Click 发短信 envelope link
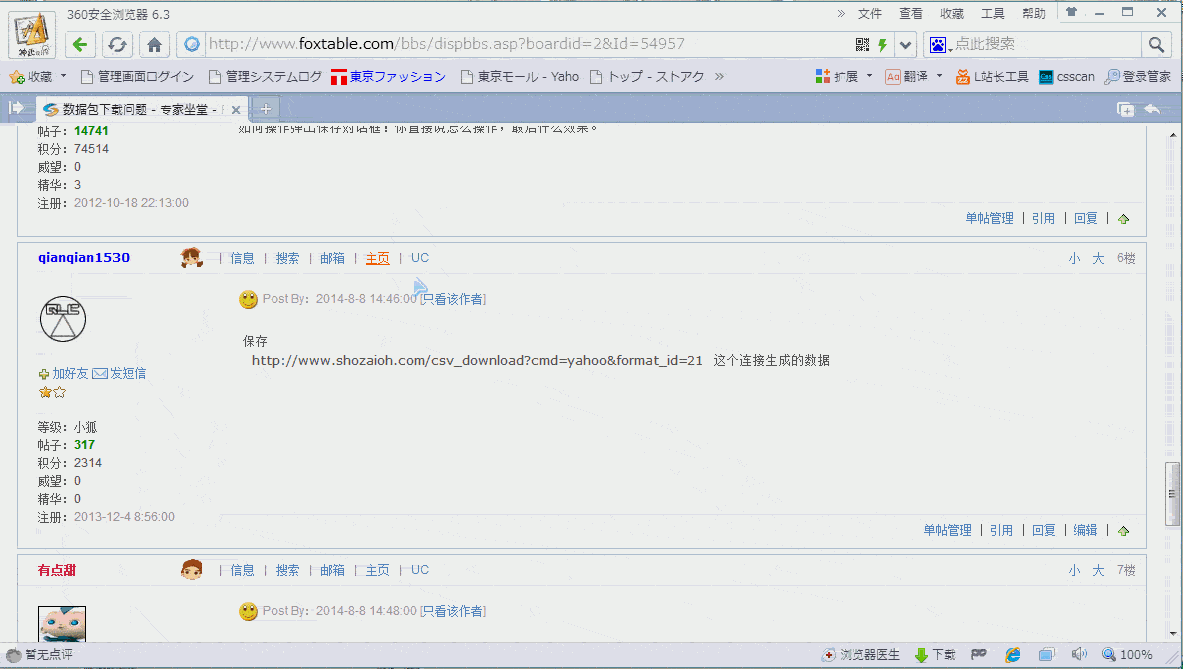 pos(119,373)
